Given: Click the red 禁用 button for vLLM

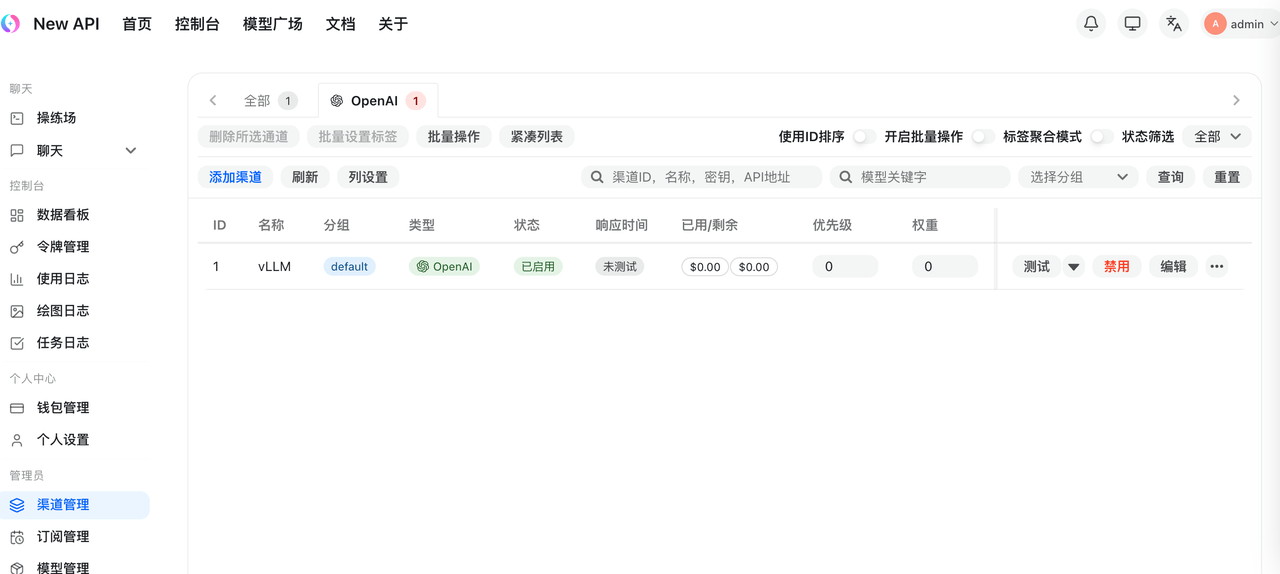Looking at the screenshot, I should click(1116, 267).
